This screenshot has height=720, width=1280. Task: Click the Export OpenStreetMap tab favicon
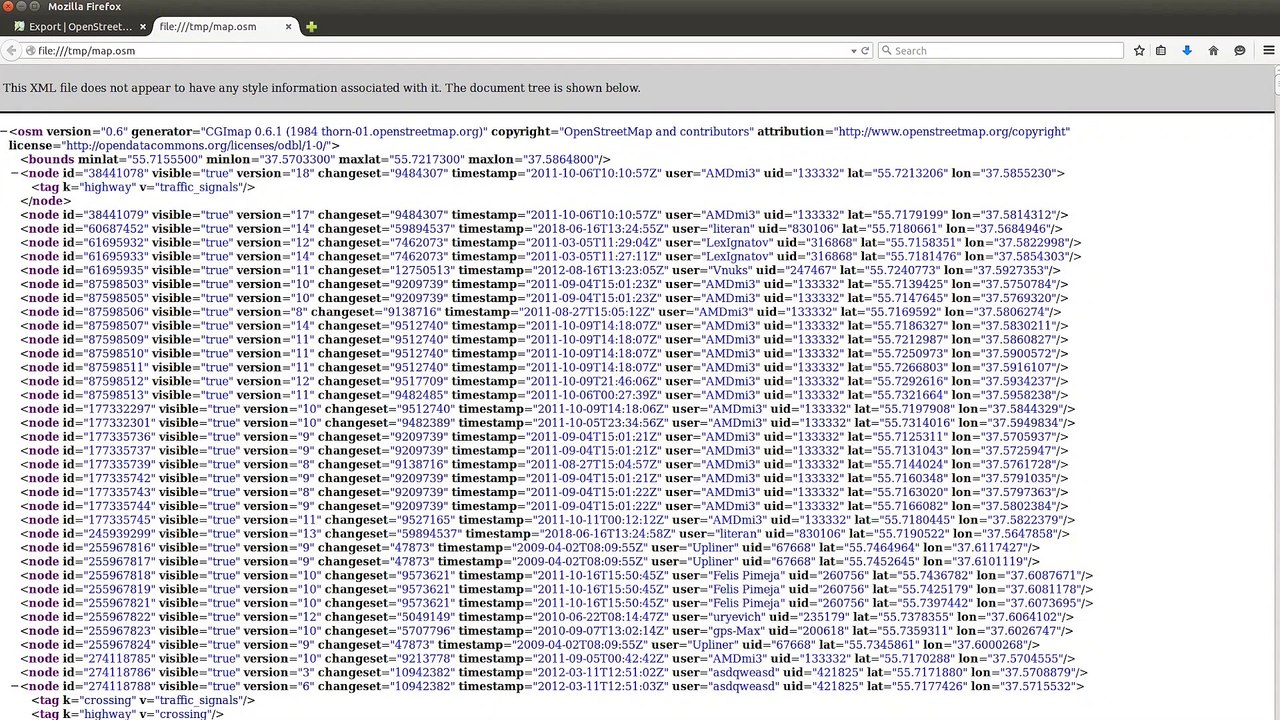20,27
